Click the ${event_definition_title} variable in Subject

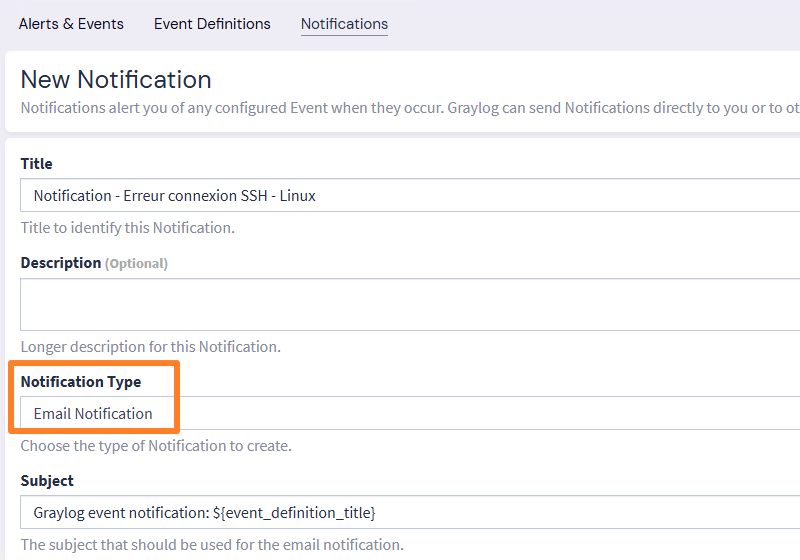[294, 512]
